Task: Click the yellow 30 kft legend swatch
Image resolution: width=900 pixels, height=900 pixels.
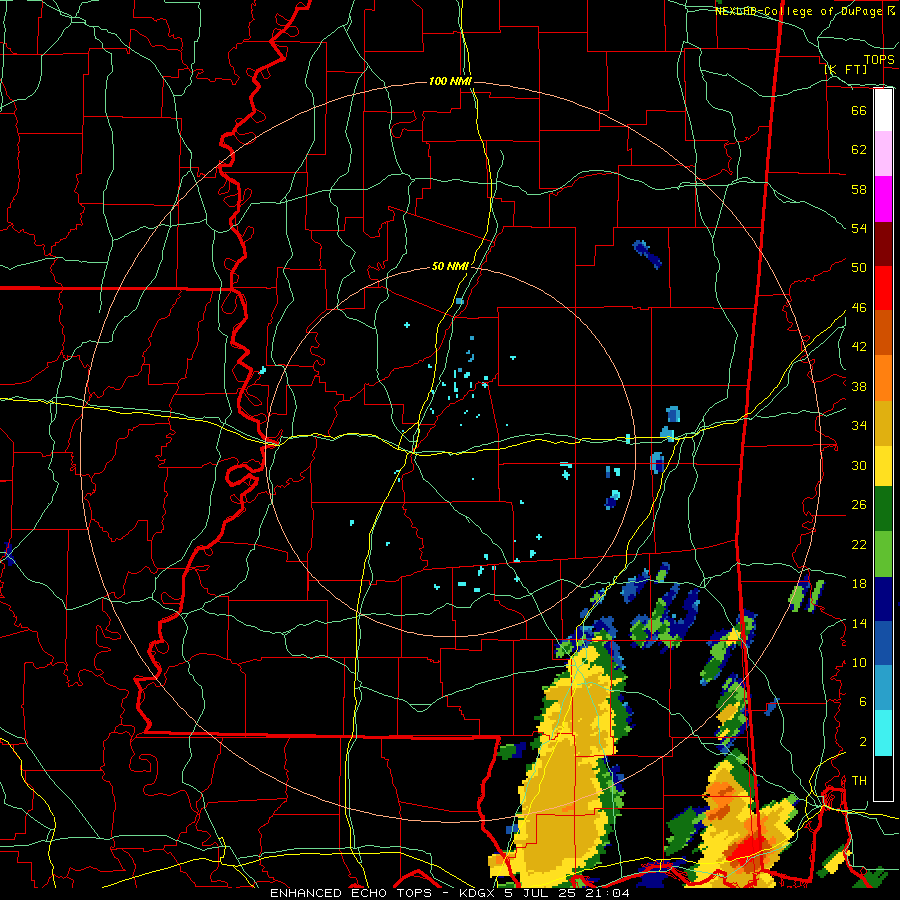Action: pyautogui.click(x=883, y=466)
